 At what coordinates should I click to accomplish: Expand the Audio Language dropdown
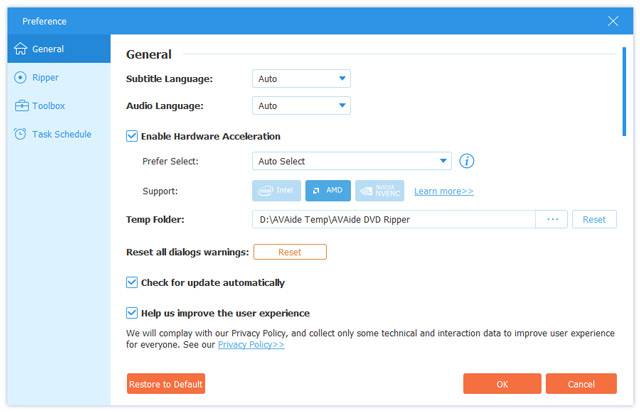[300, 105]
